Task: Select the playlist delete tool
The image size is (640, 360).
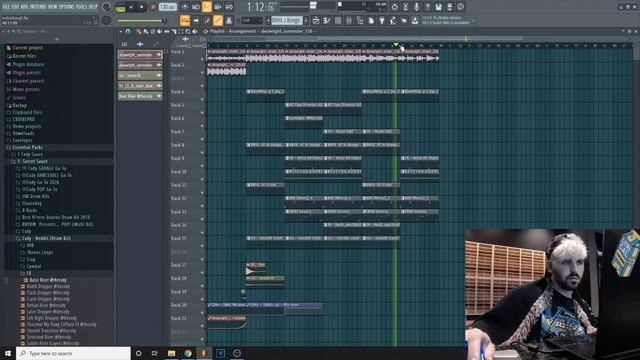Action: tap(153, 31)
